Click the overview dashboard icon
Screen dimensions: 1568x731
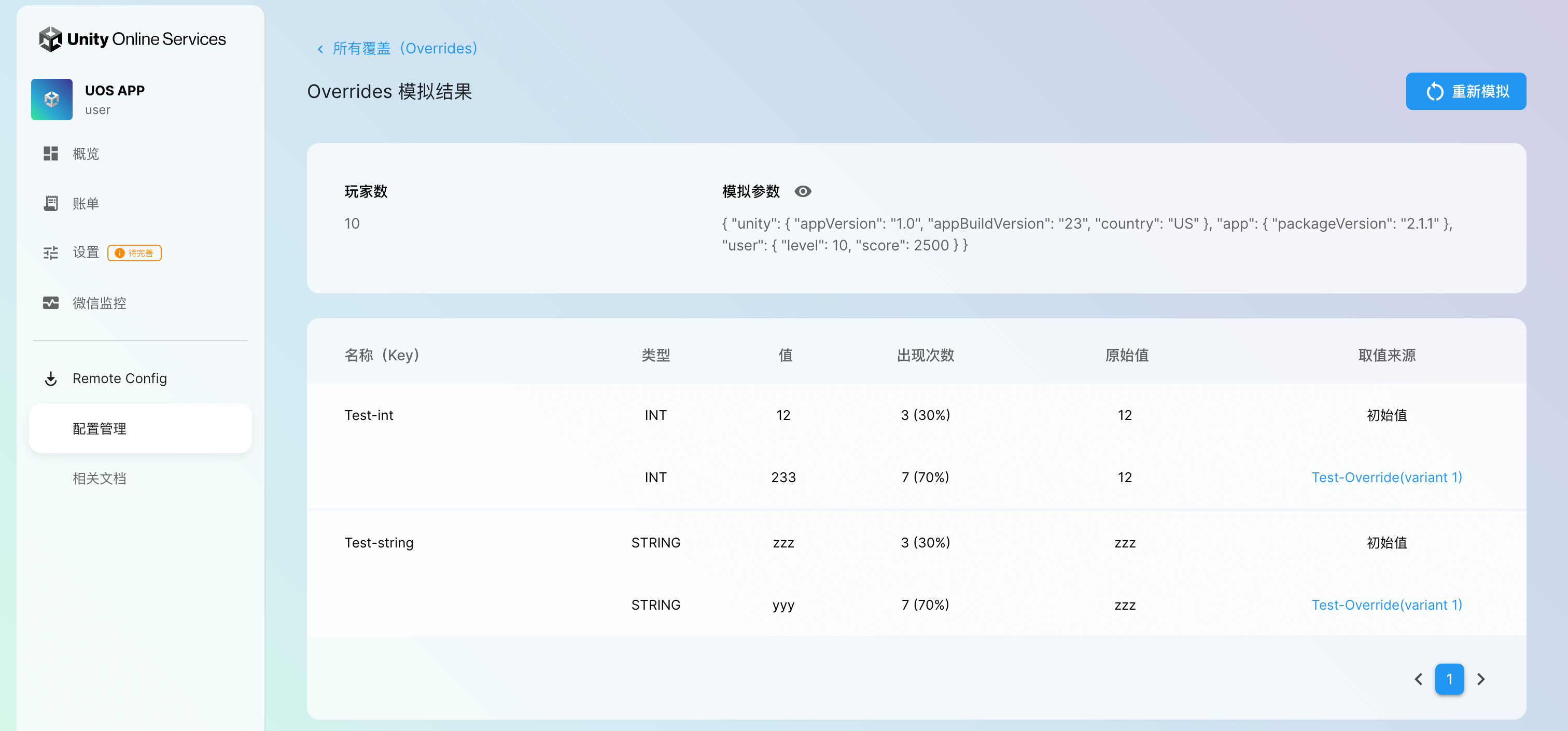click(x=50, y=153)
